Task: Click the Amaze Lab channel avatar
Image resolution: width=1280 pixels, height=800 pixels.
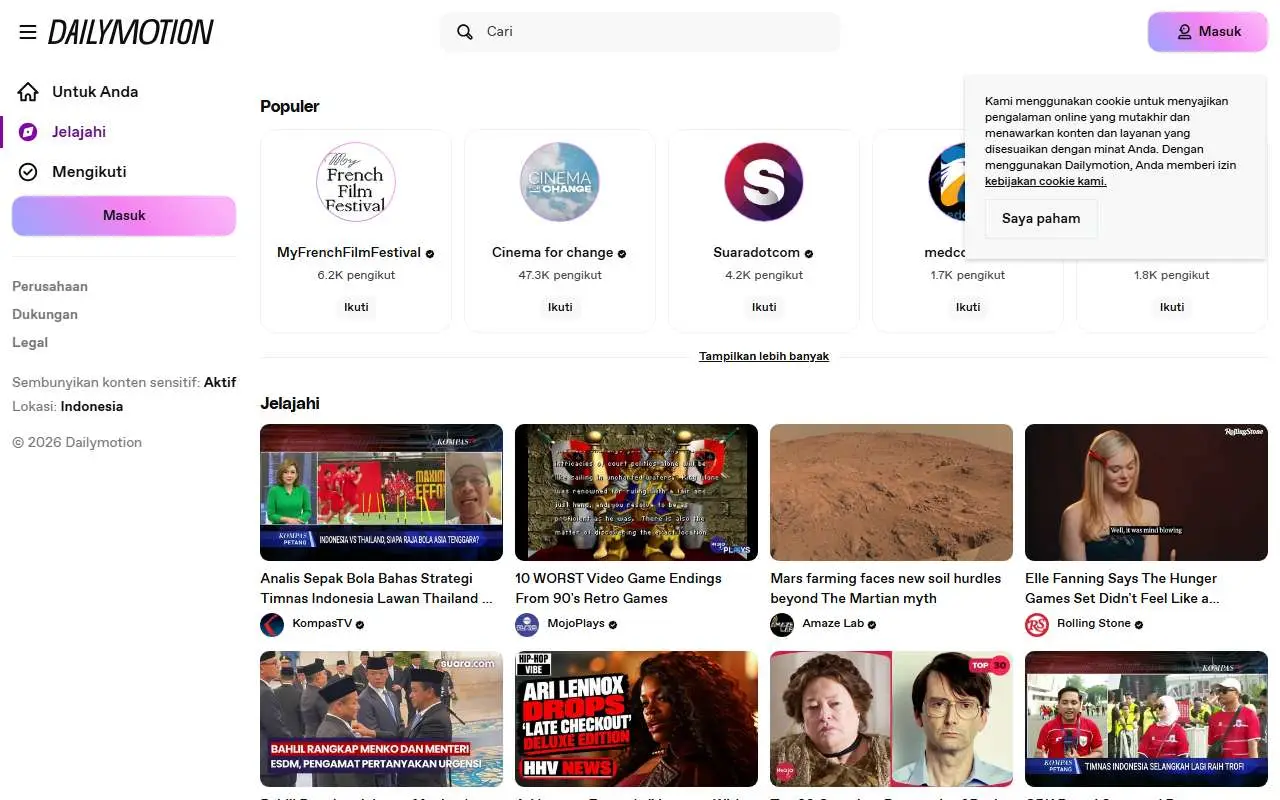Action: click(x=782, y=625)
